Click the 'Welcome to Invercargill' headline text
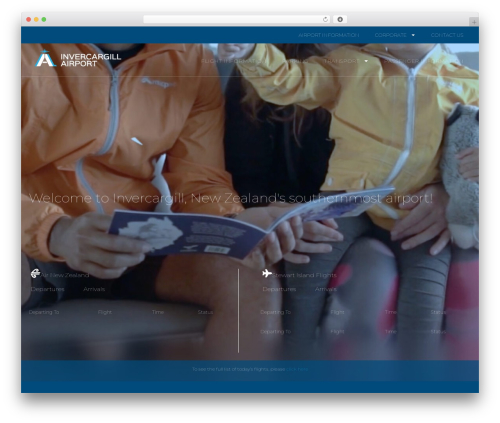Image resolution: width=500 pixels, height=423 pixels. [x=231, y=198]
